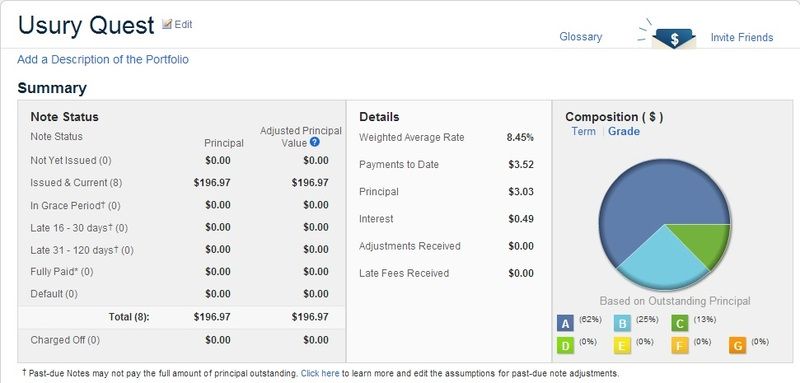Select the grade B legend square
The image size is (800, 383).
point(622,323)
